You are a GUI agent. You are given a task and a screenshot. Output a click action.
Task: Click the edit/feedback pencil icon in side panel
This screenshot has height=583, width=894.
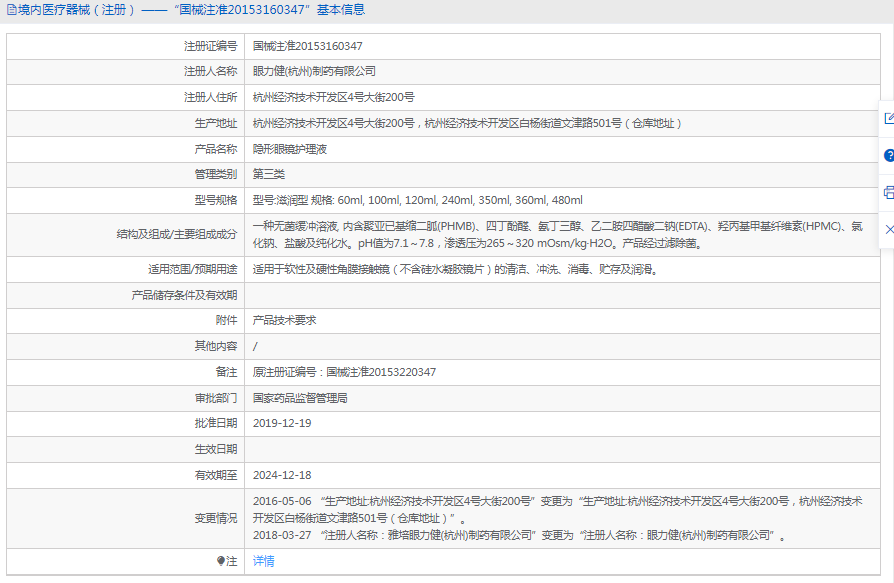pyautogui.click(x=888, y=118)
